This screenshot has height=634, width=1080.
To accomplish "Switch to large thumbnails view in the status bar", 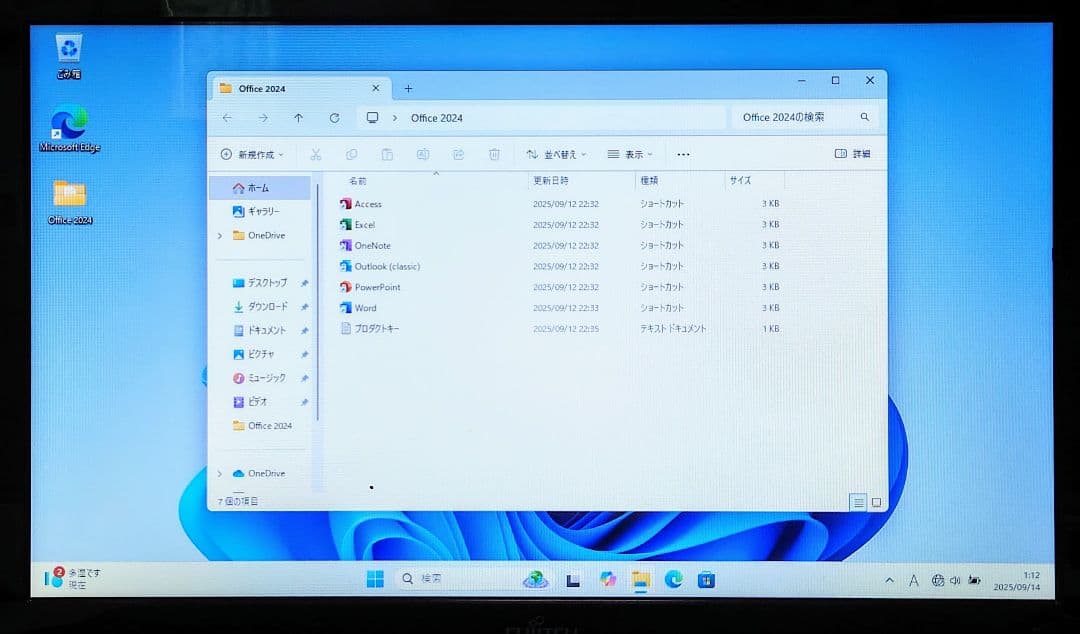I will click(x=877, y=501).
